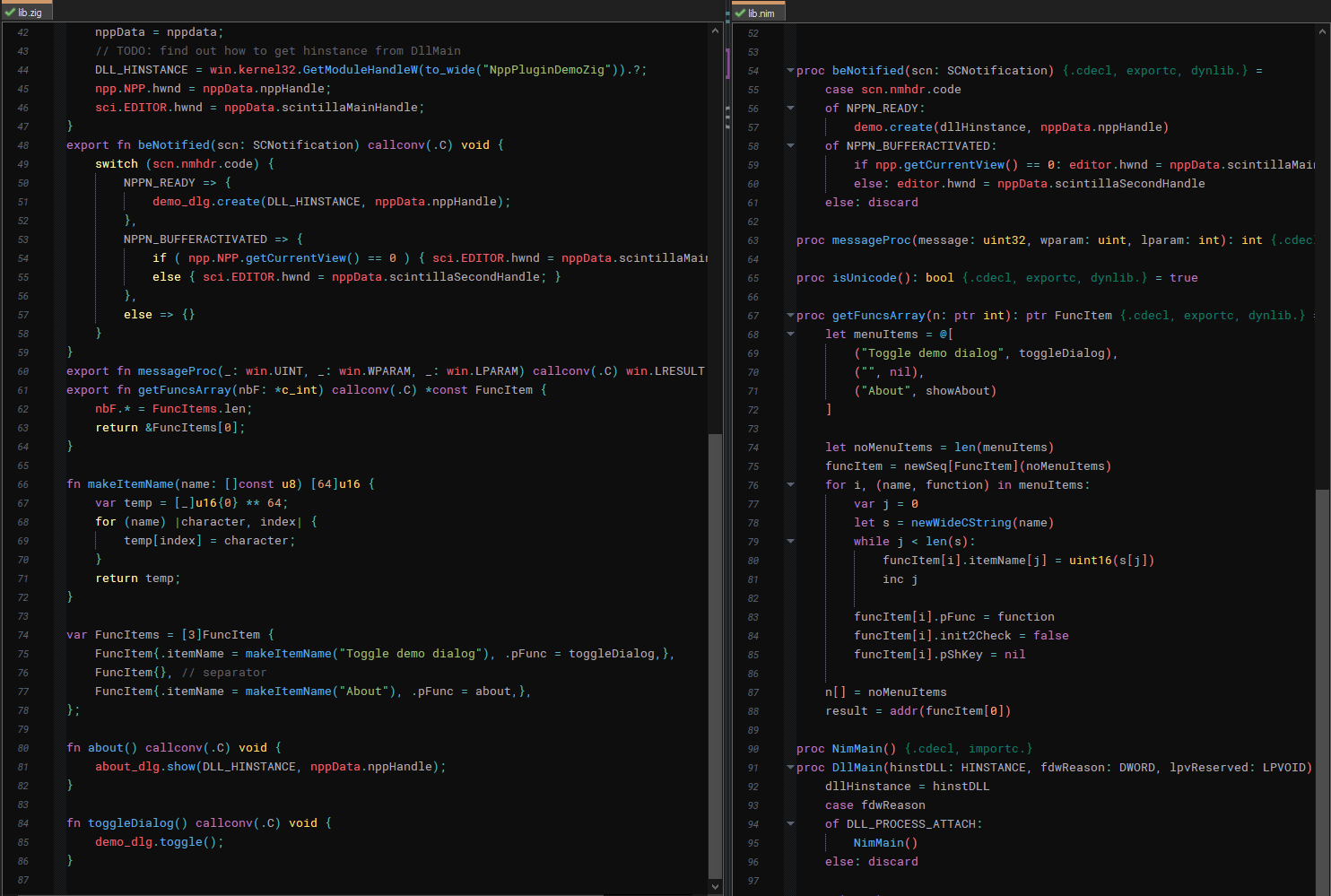Click the "NppPluginDemoZig" string literal
The height and width of the screenshot is (896, 1331).
pyautogui.click(x=548, y=70)
